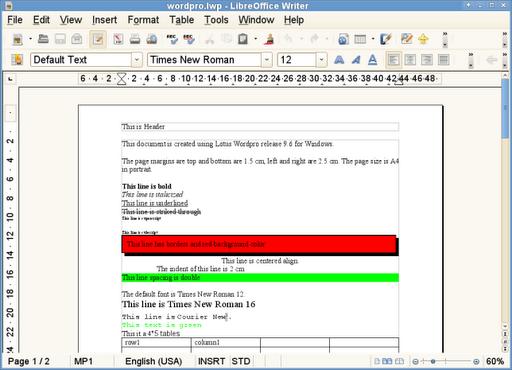Screen dimensions: 512x370
Task: Click the zoom out minus button
Action: click(x=415, y=361)
